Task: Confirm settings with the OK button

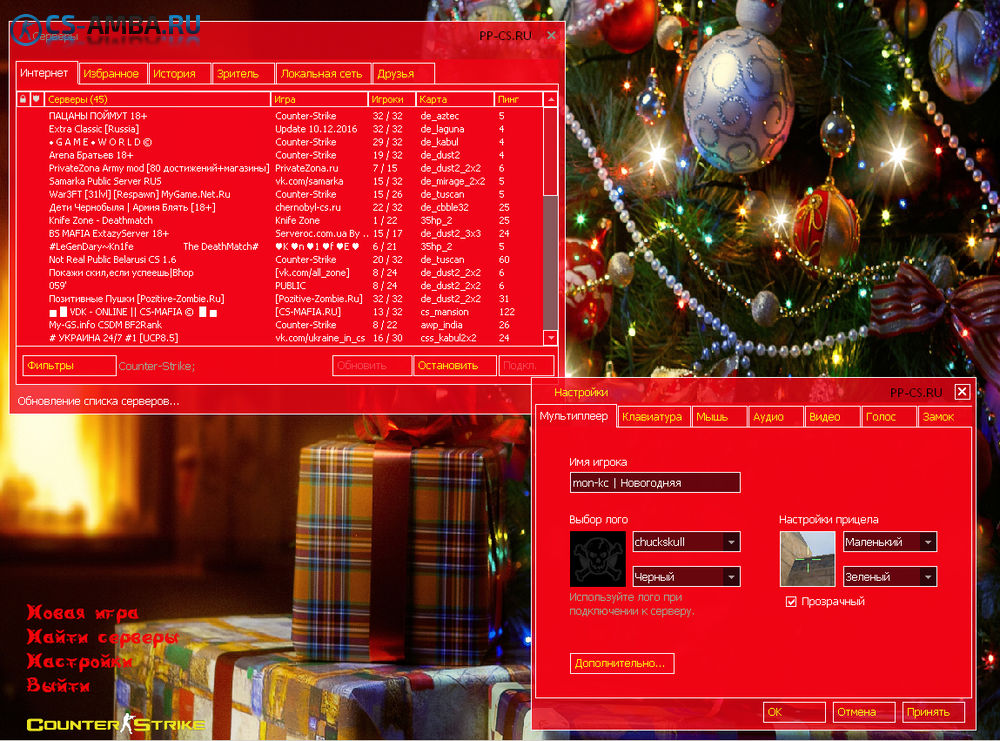Action: (794, 712)
